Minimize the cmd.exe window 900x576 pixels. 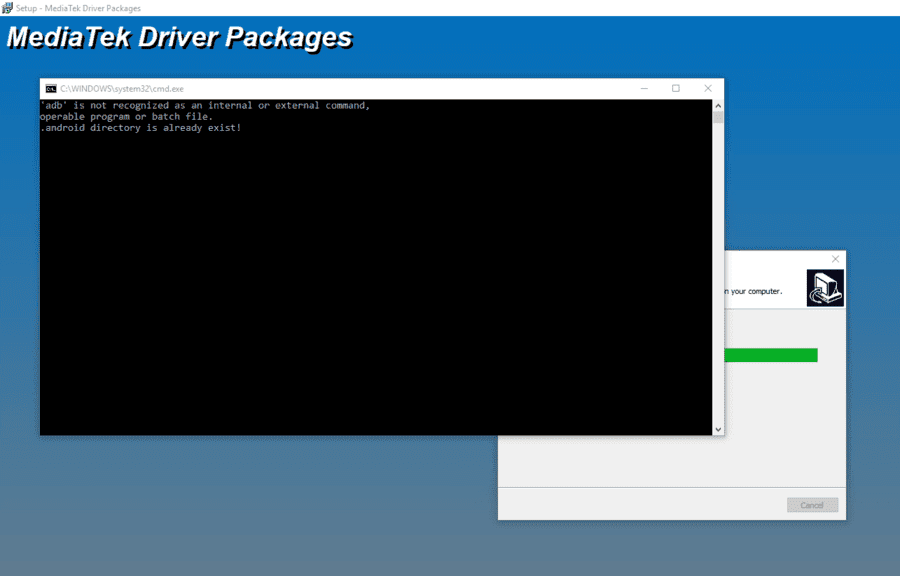tap(644, 88)
